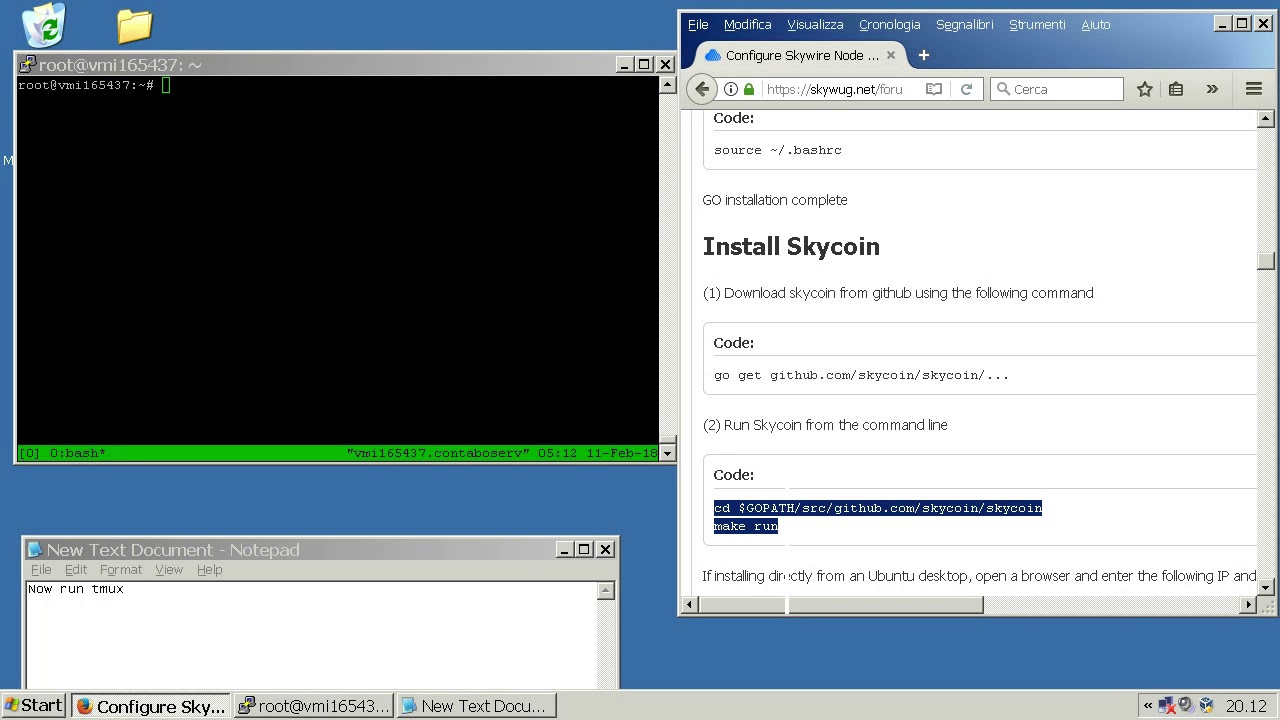The height and width of the screenshot is (720, 1280).
Task: Click the 'Install Skycoin' heading
Action: pos(791,246)
